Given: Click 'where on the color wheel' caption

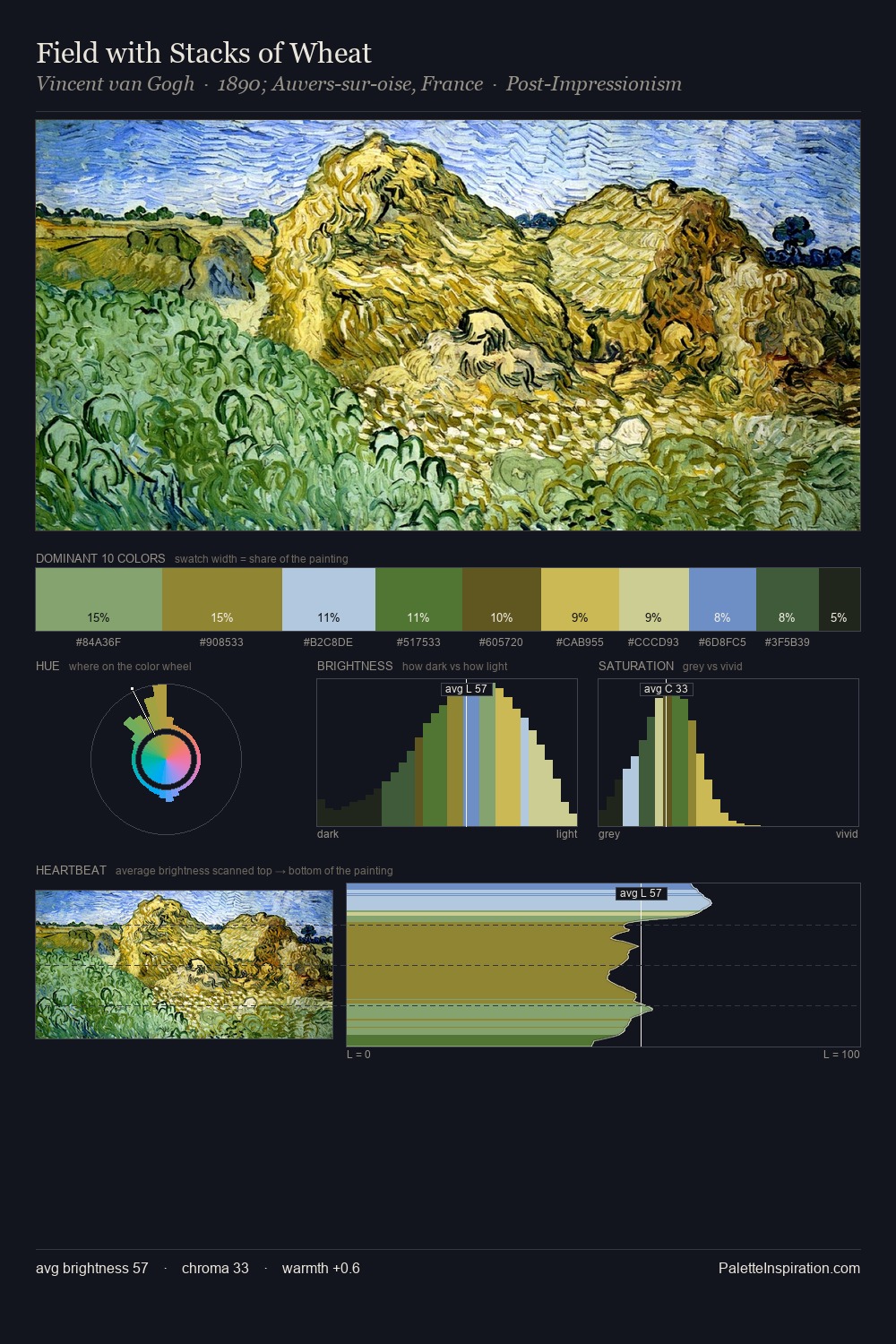Looking at the screenshot, I should (x=130, y=667).
